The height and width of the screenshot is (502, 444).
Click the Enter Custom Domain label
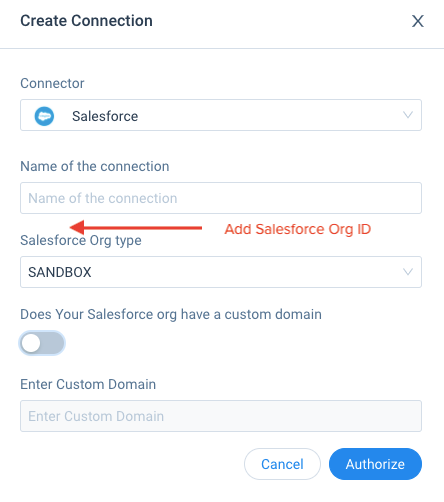(88, 384)
